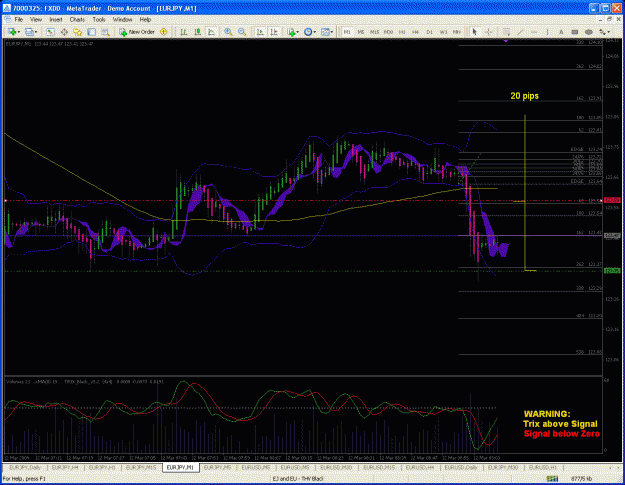The height and width of the screenshot is (485, 625).
Task: Draw a Horizontal Line
Action: point(534,32)
